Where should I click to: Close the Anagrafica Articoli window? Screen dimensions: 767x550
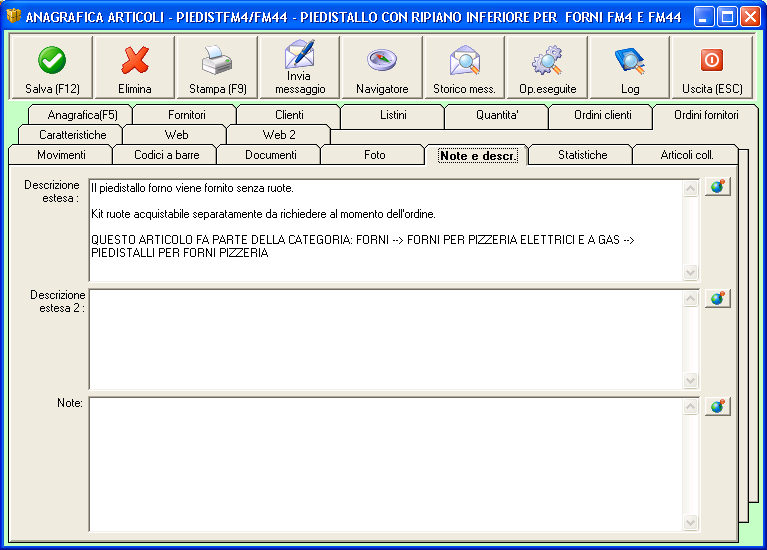[750, 17]
